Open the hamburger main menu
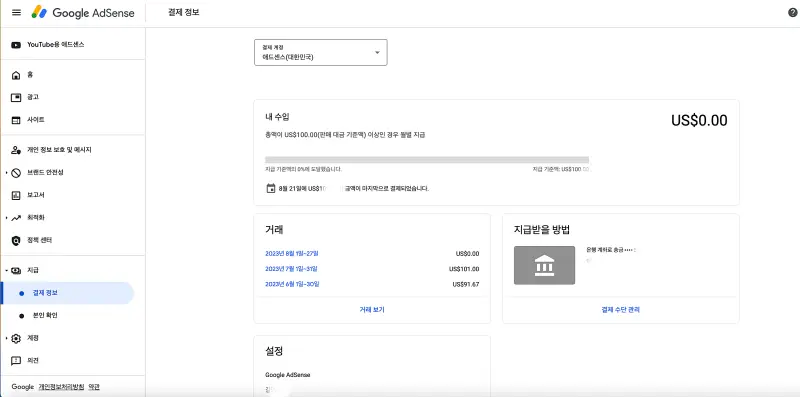This screenshot has height=397, width=800. [x=16, y=12]
